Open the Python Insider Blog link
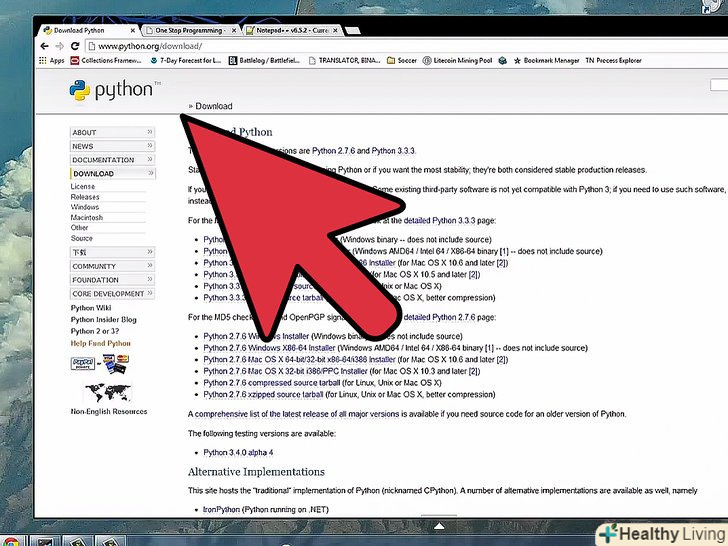Screen dimensions: 728x546 pyautogui.click(x=104, y=319)
